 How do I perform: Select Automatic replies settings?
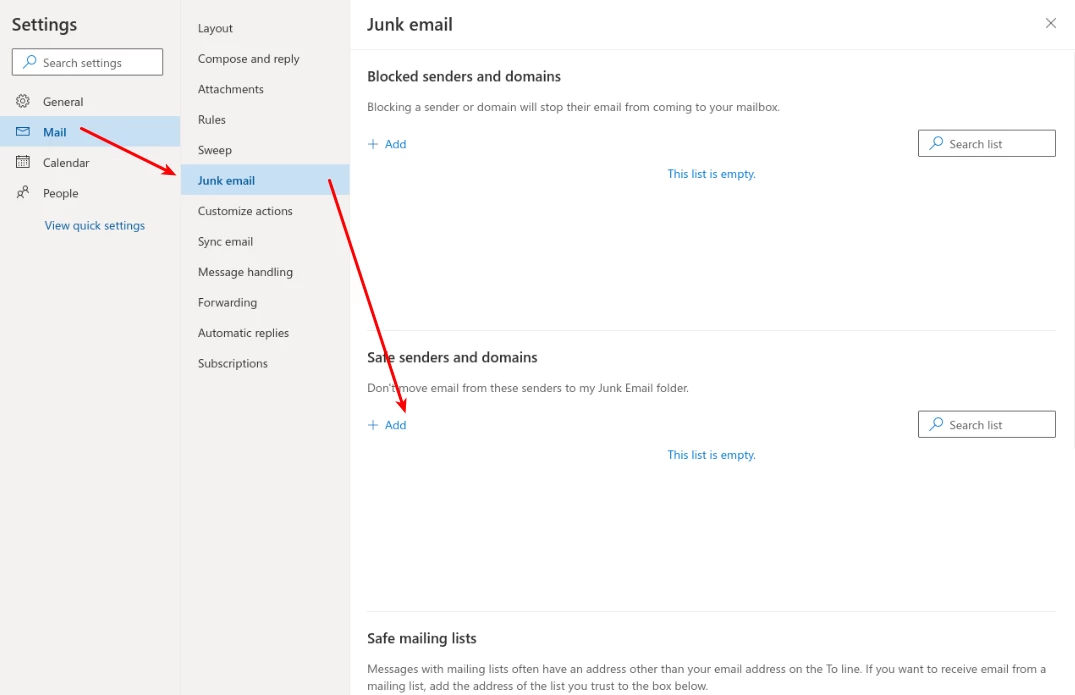tap(244, 332)
